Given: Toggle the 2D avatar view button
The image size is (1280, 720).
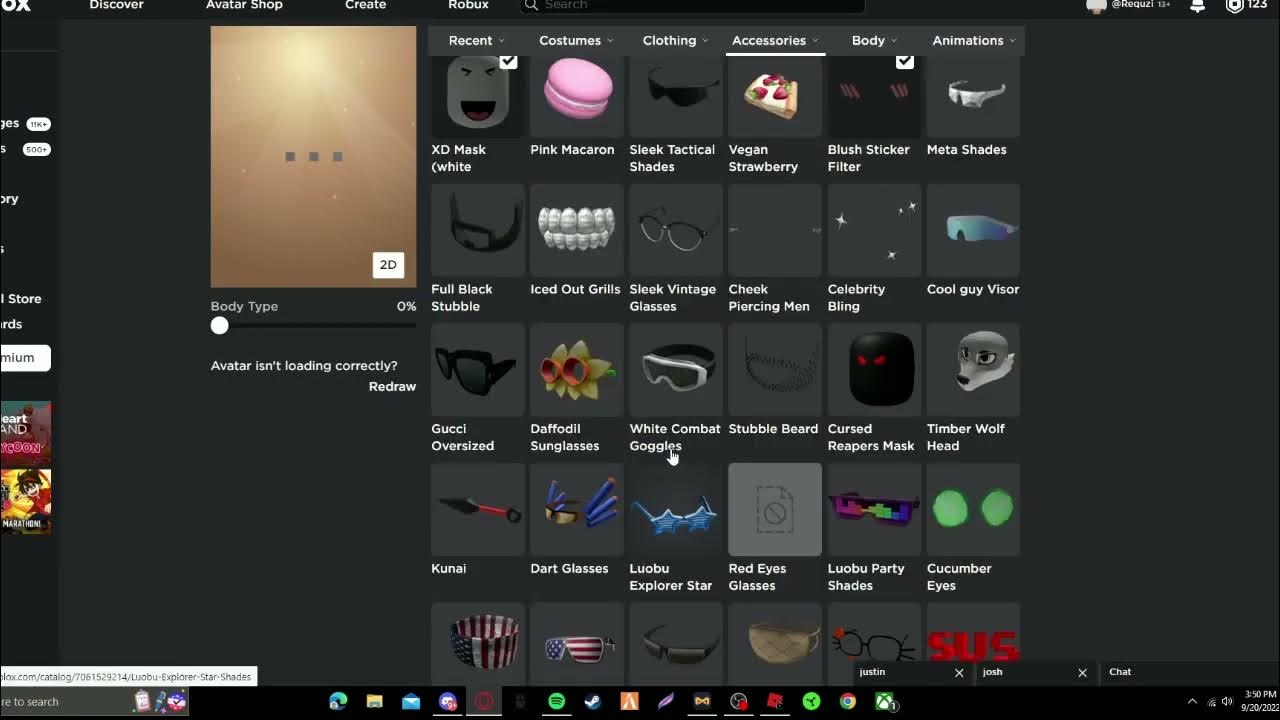Looking at the screenshot, I should (388, 265).
